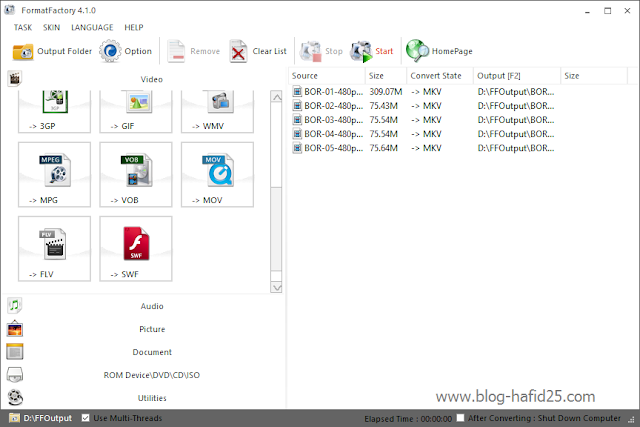Viewport: 640px width, 427px height.
Task: Choose the 3GP conversion tile
Action: [x=54, y=111]
